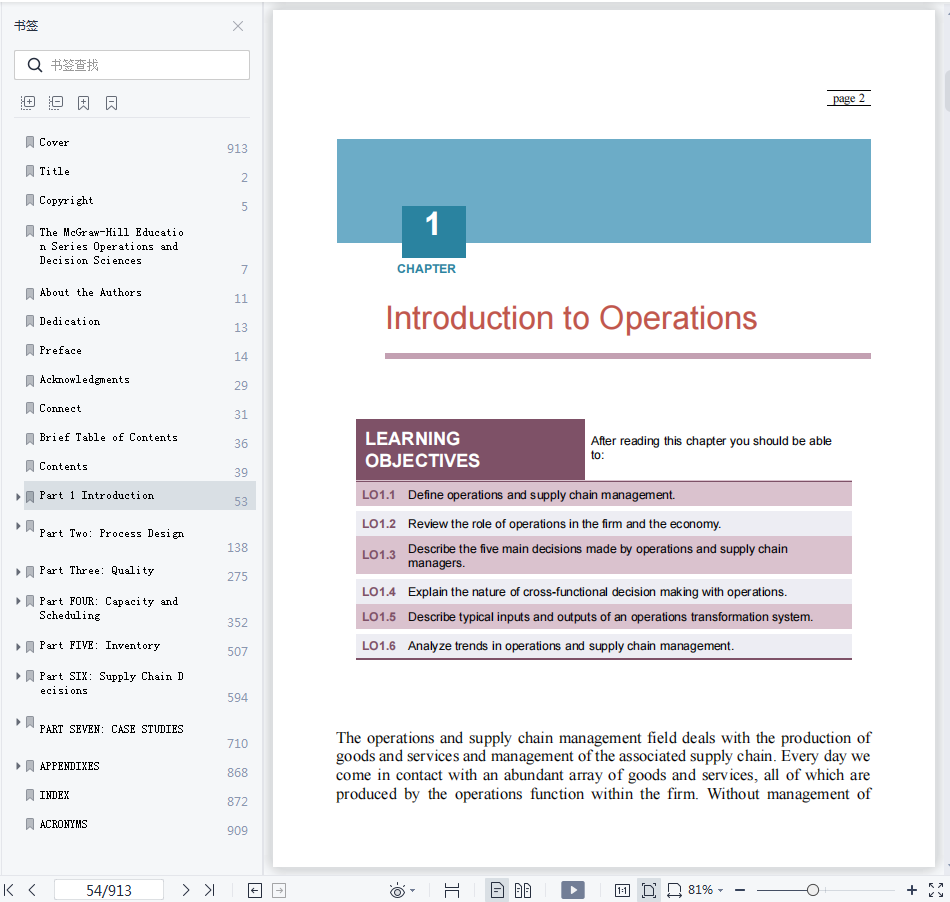The width and height of the screenshot is (950, 902).
Task: Click the icon right of the eye mode button
Action: pos(452,890)
